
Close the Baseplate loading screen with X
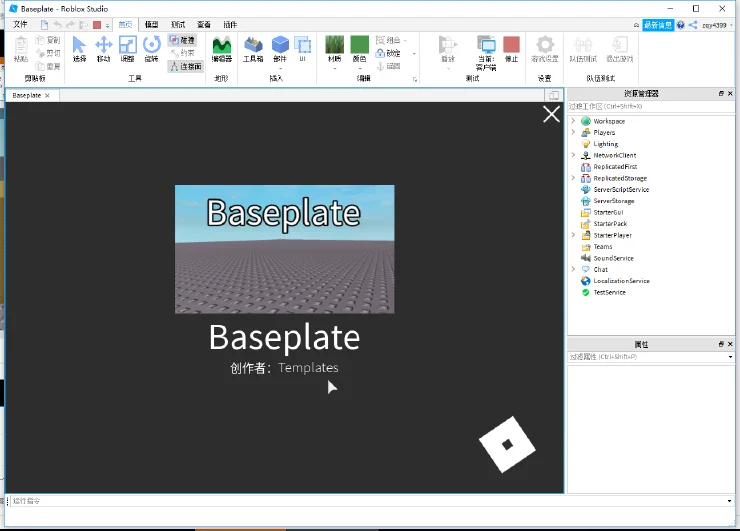[x=551, y=114]
